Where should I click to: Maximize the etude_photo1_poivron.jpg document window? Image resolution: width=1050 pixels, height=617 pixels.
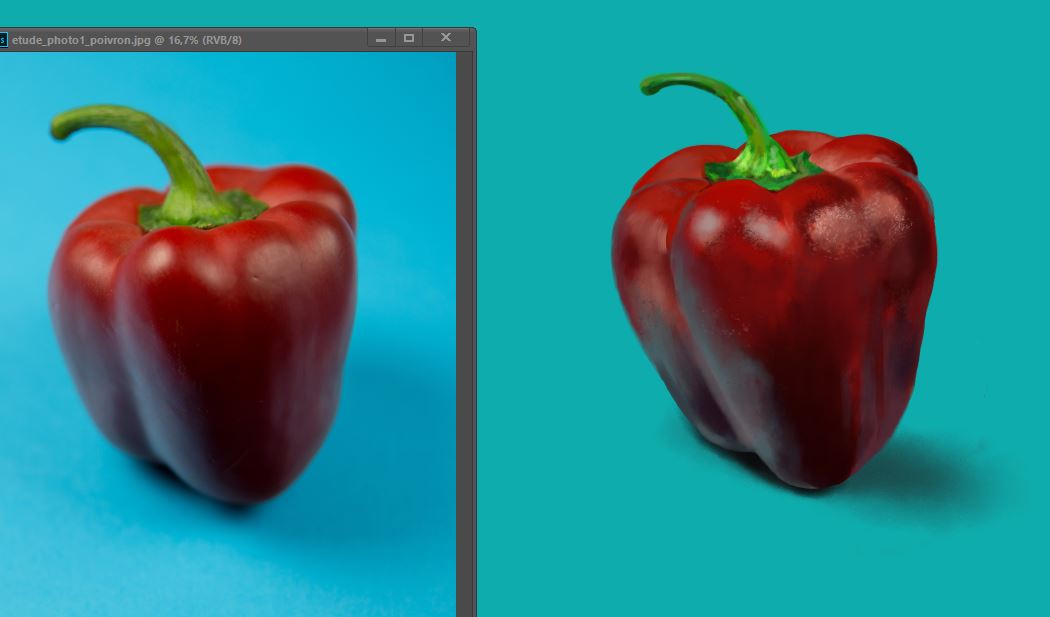coord(409,38)
